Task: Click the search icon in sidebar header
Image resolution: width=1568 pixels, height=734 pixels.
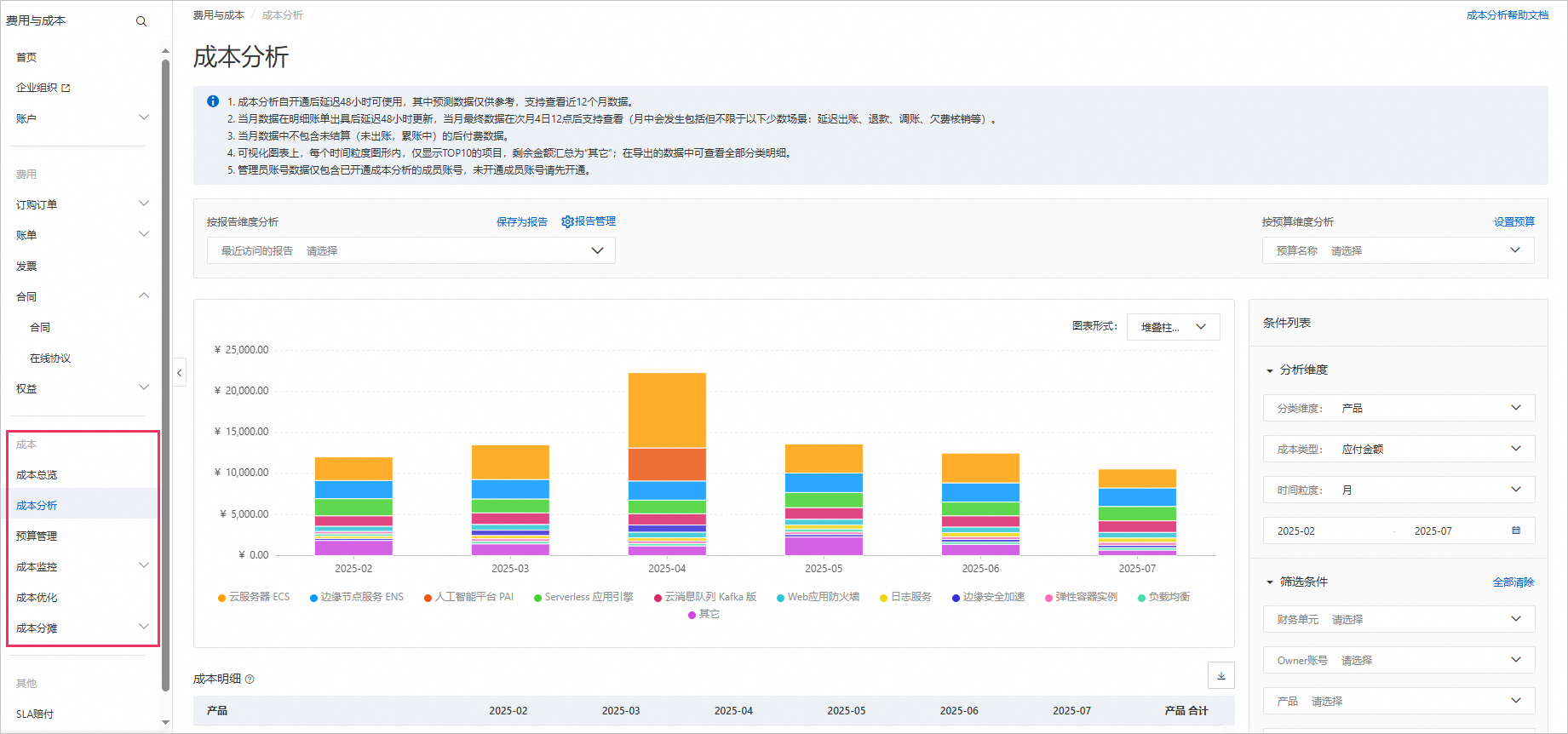Action: pyautogui.click(x=141, y=21)
